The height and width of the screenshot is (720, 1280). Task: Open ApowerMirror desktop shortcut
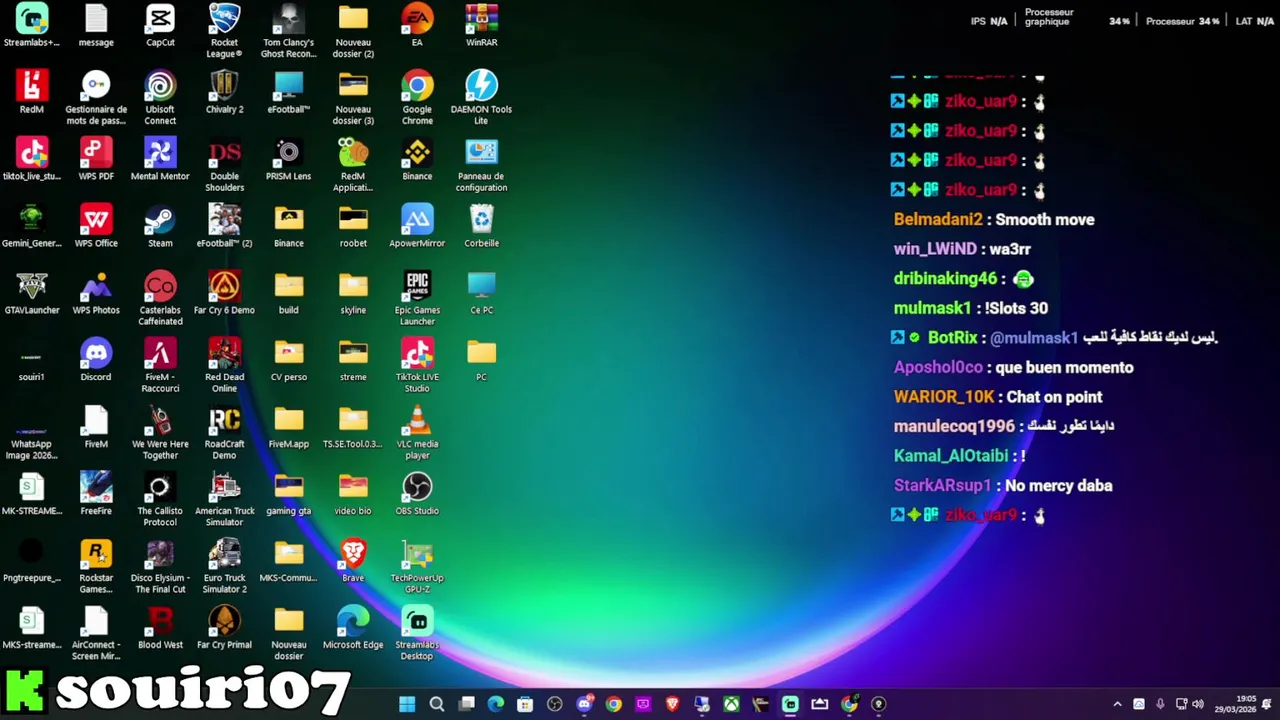click(x=417, y=226)
